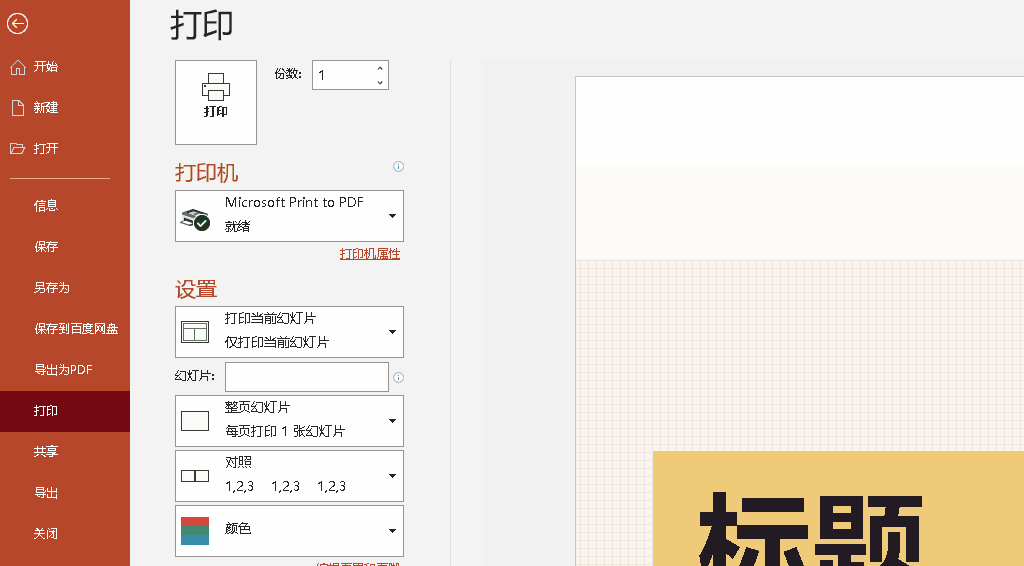Open the 整页幻灯片 layout dropdown
The width and height of the screenshot is (1024, 566).
[x=289, y=421]
